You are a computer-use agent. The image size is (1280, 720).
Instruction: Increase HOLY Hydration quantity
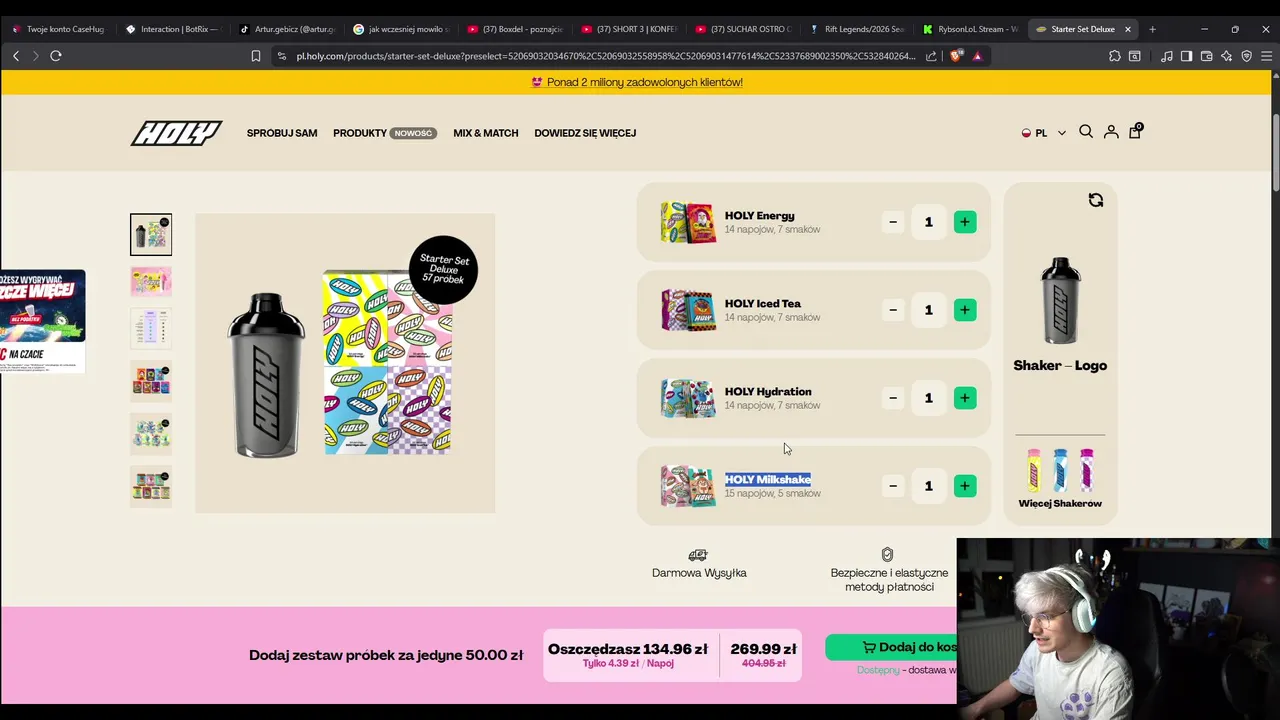(x=964, y=398)
